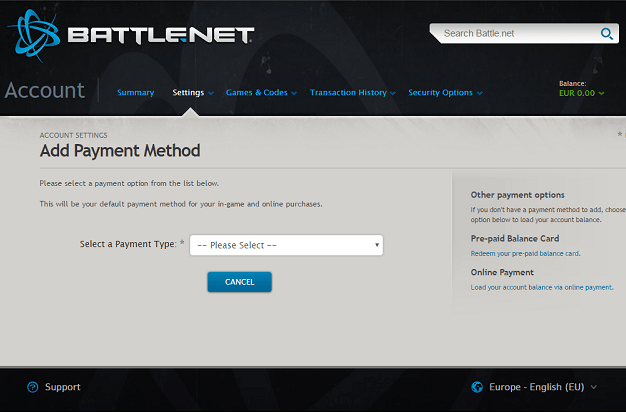Click the region selector chevron arrow
This screenshot has height=412, width=626.
tap(594, 387)
